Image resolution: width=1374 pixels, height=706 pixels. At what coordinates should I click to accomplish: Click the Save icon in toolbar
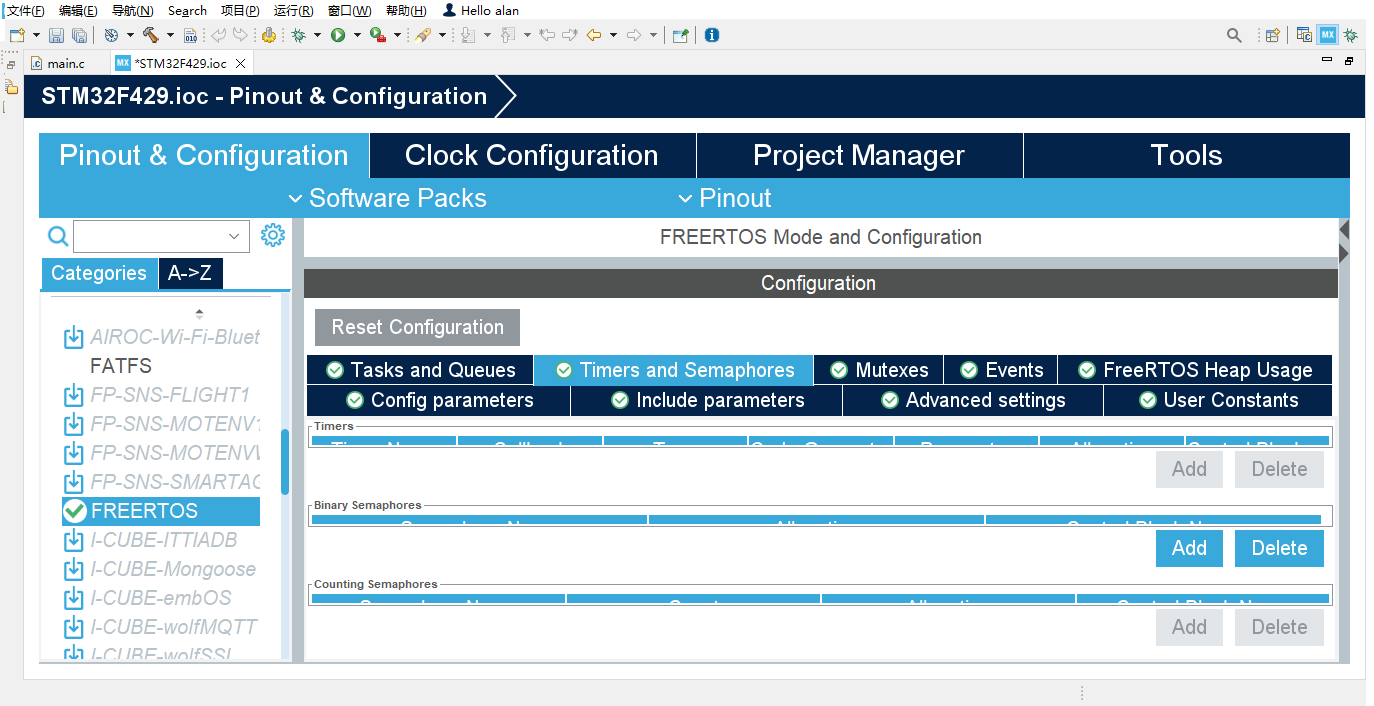click(x=56, y=35)
